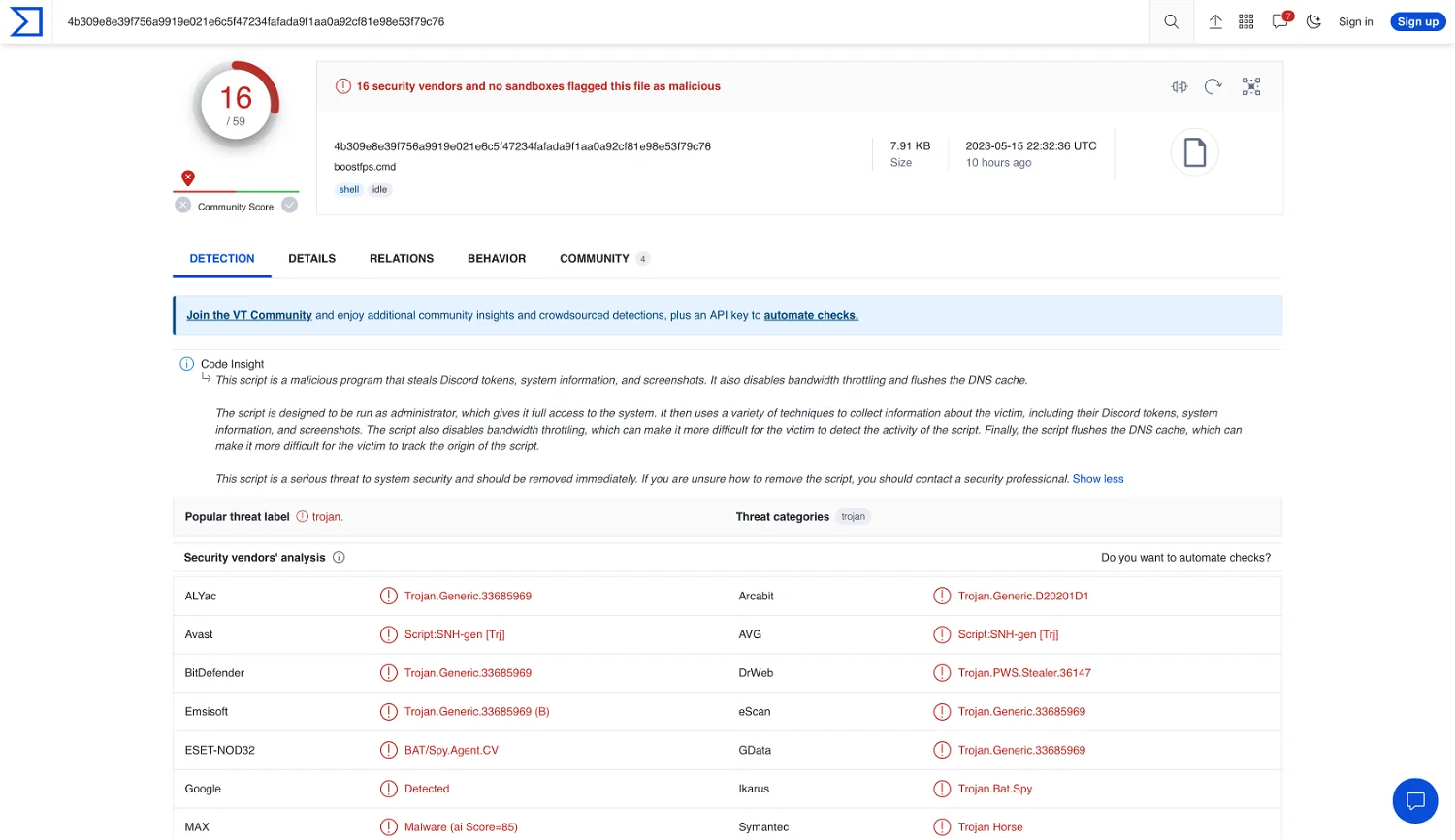Vote the file harmless on Community Score

click(288, 205)
